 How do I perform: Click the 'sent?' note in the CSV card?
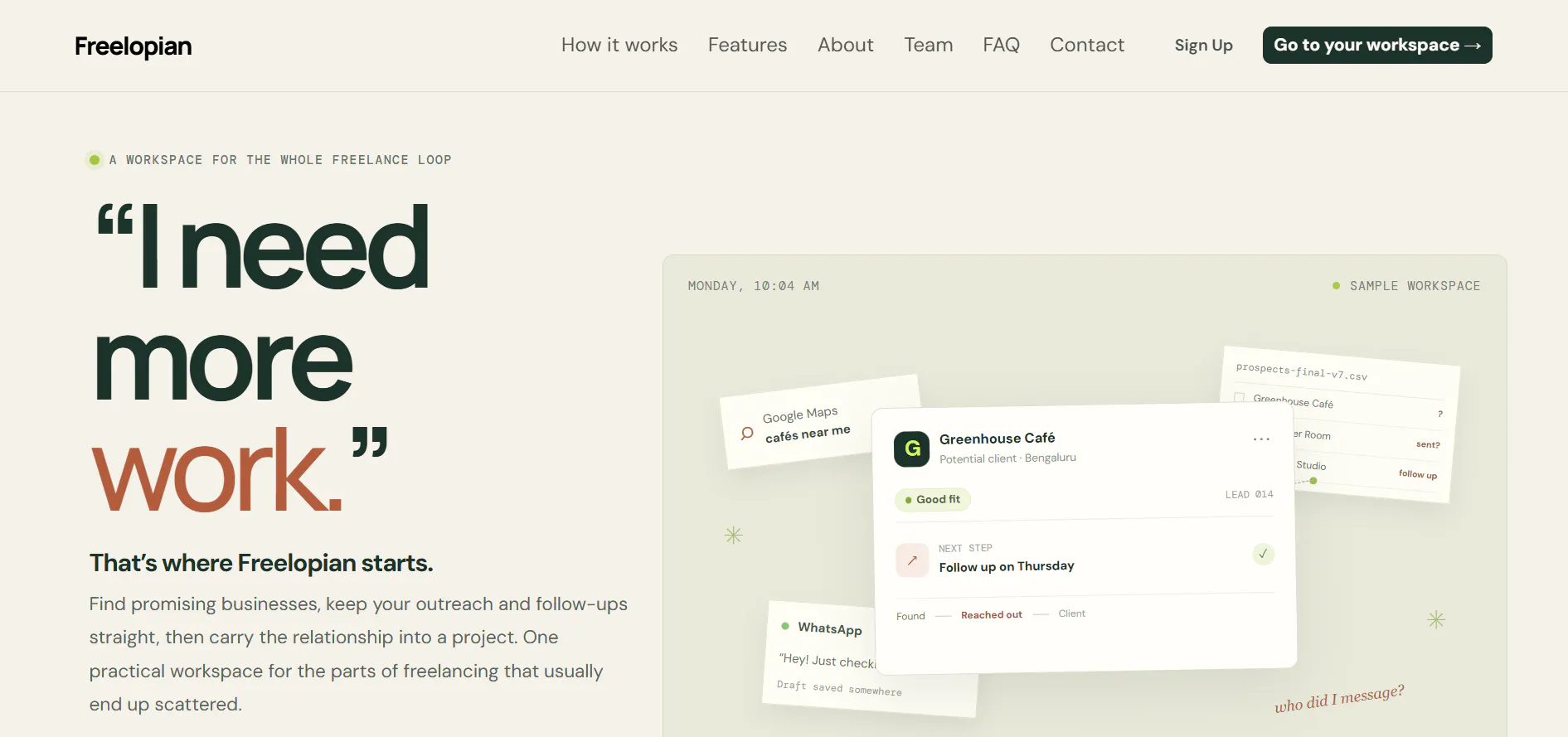pos(1428,444)
